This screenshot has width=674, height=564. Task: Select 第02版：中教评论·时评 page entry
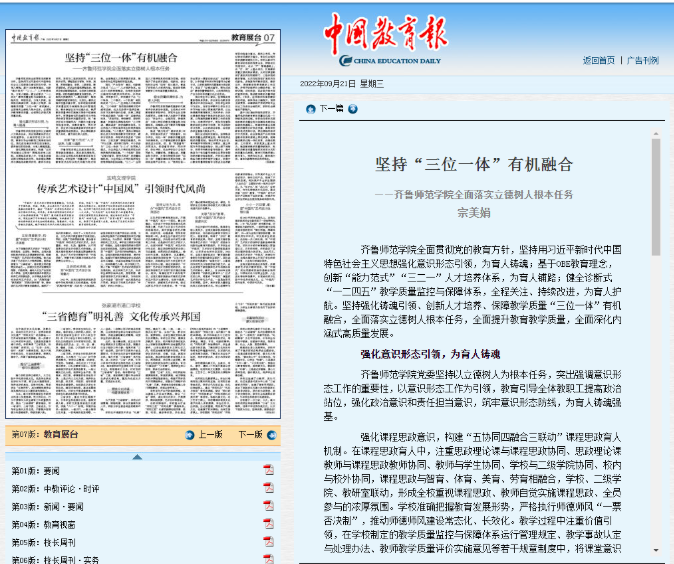pos(55,488)
